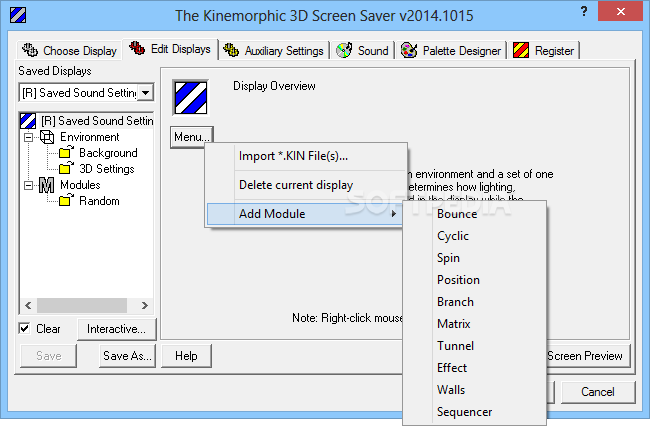Click the yellow folder icon beside 3D Settings
650x426 pixels.
[x=66, y=168]
